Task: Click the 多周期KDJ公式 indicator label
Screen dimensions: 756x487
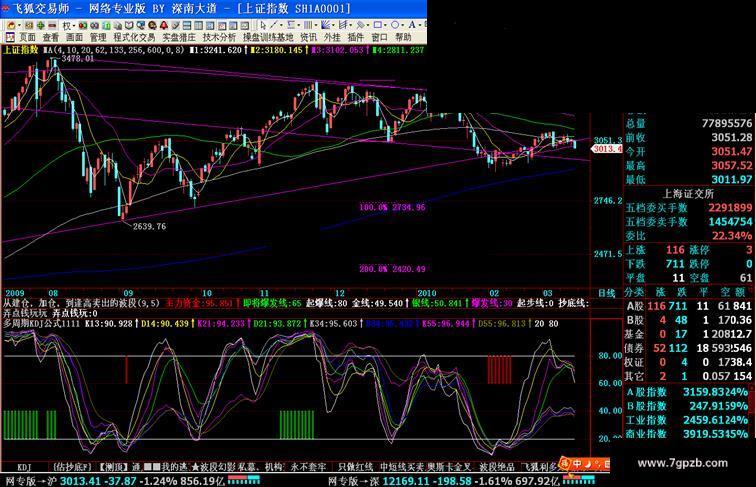Action: click(x=41, y=323)
